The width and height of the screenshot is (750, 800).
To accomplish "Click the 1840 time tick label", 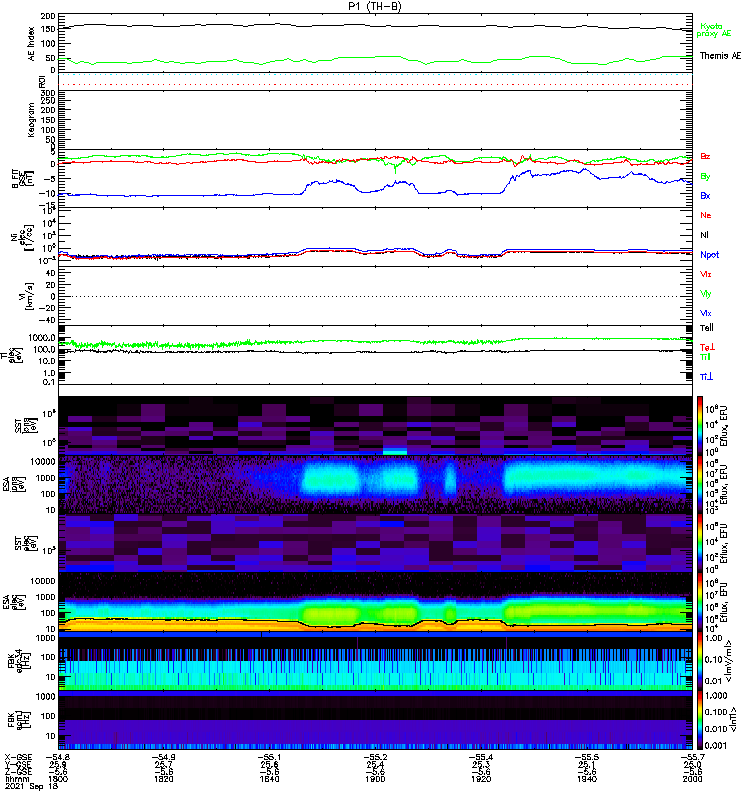I will 269,779.
